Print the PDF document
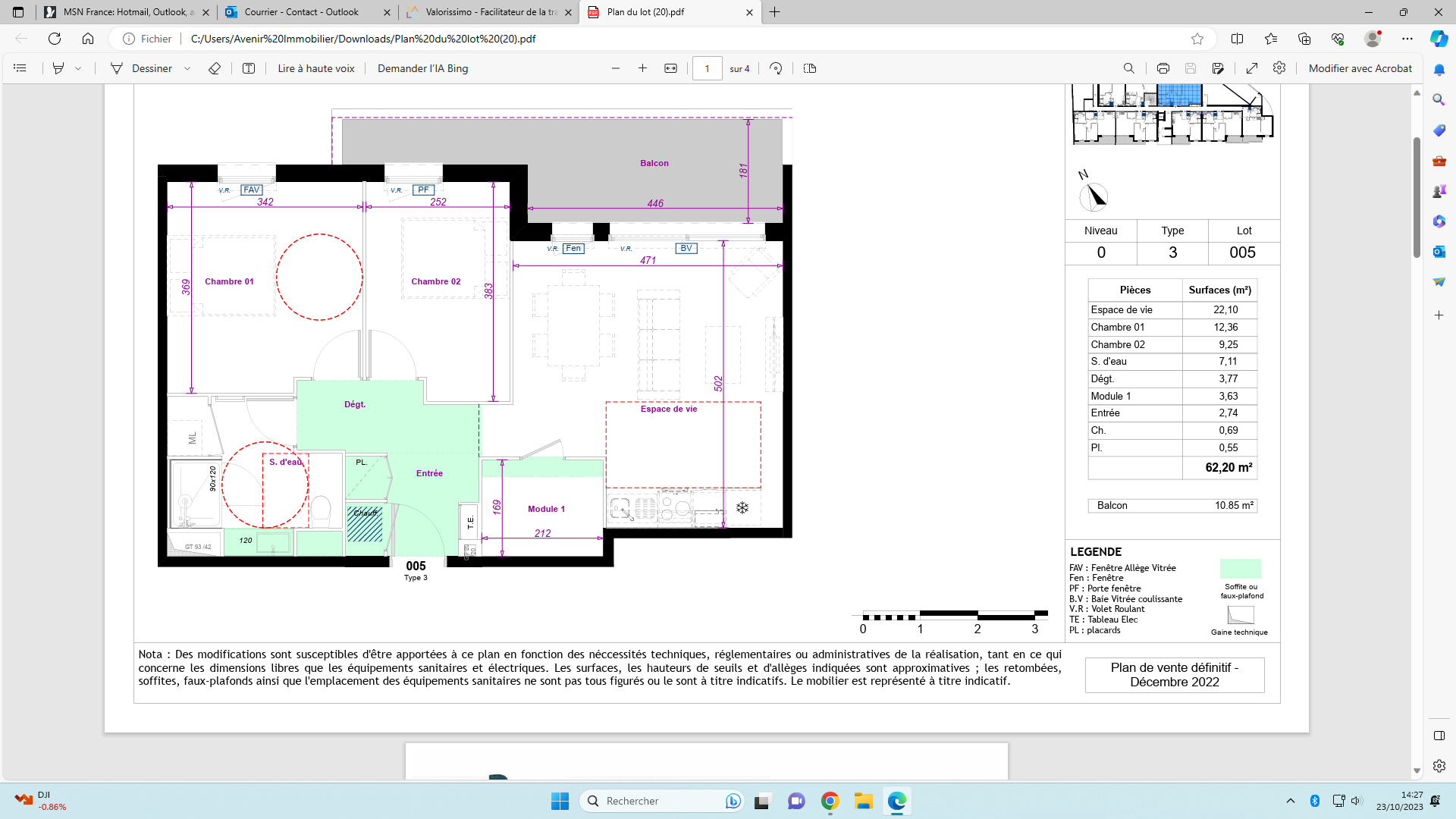Viewport: 1456px width, 819px height. (1163, 68)
